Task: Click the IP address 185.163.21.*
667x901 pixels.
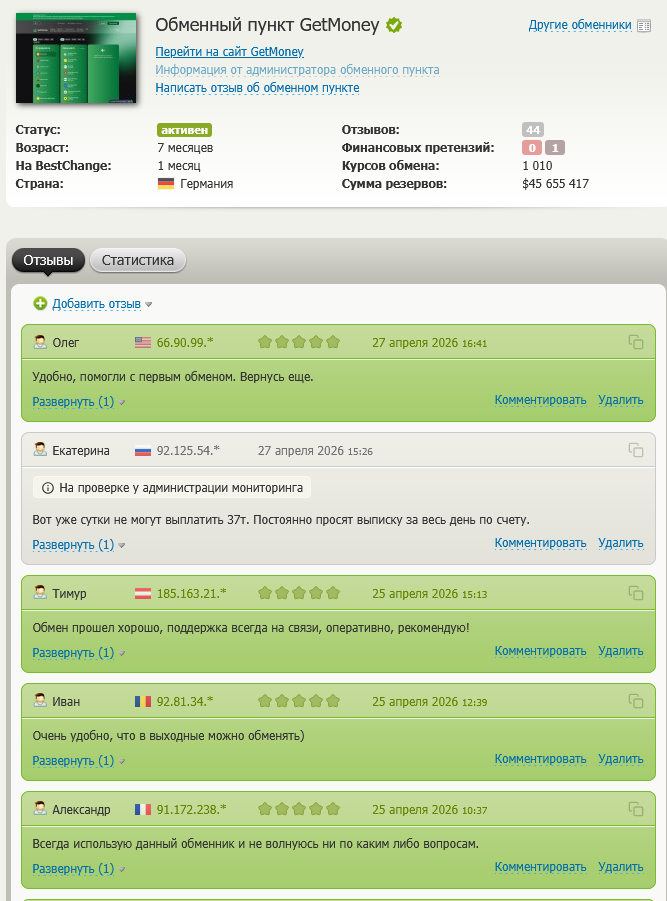Action: [191, 594]
